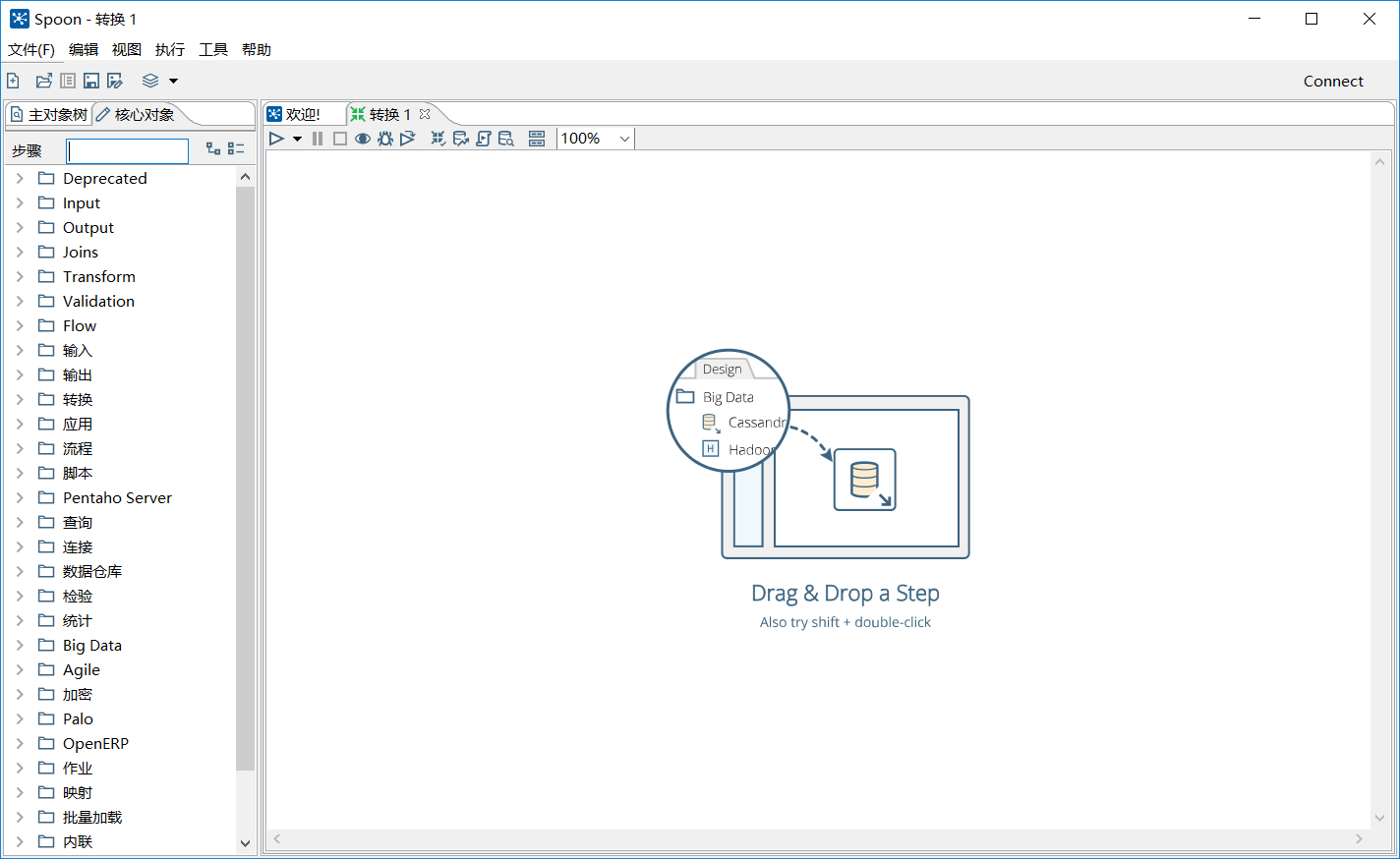Select the Palo folder item
This screenshot has height=859, width=1400.
click(78, 719)
